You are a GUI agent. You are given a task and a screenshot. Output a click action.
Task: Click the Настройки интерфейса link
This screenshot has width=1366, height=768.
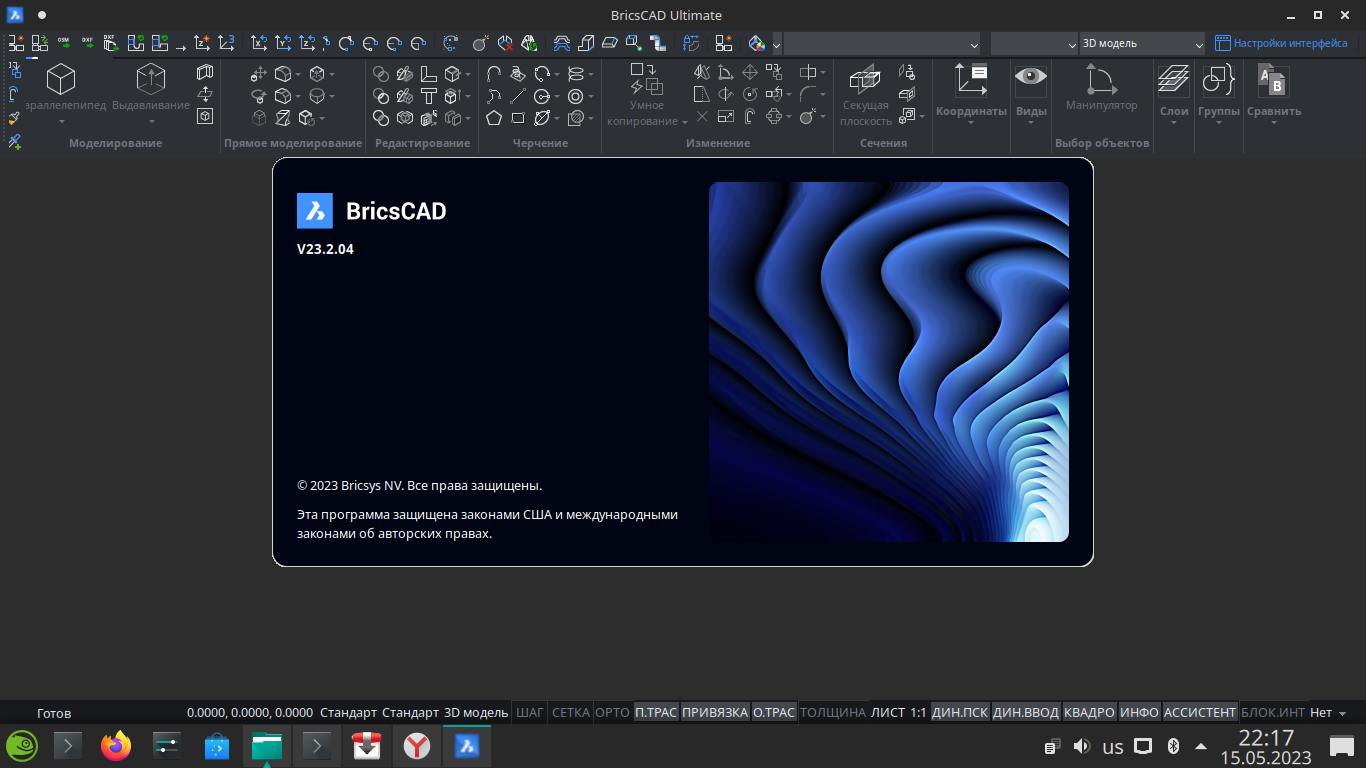(1290, 43)
